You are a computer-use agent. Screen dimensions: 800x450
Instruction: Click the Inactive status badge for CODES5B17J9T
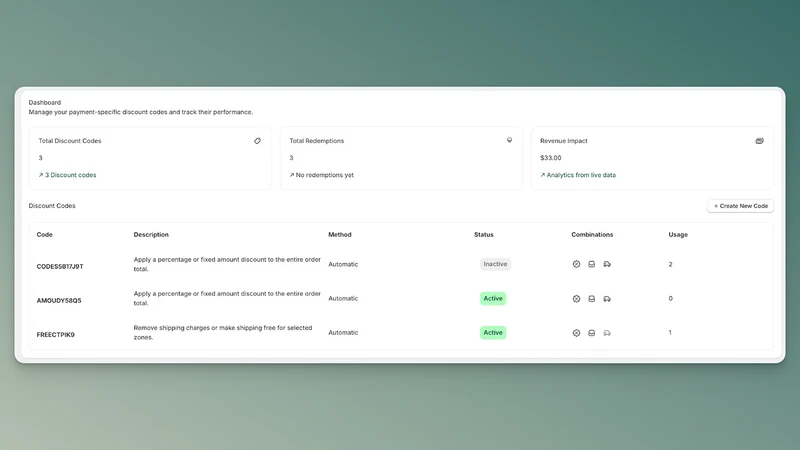[x=495, y=264]
